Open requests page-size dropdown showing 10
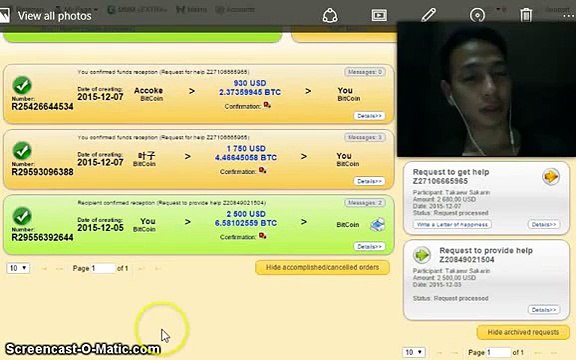 [x=414, y=353]
